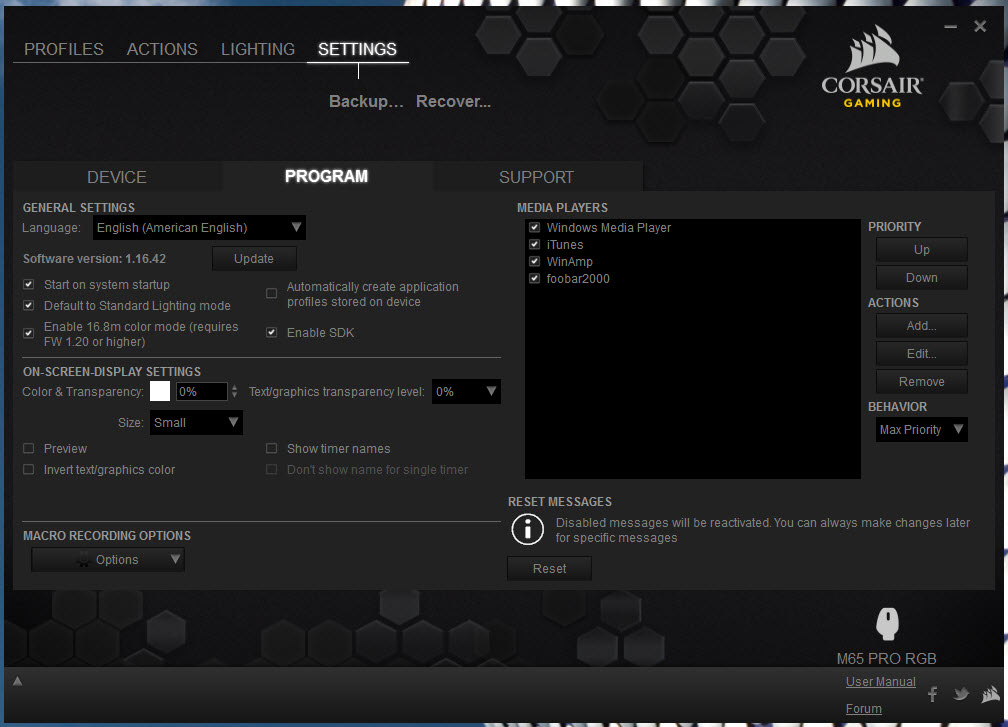Open the OSD Size dropdown

tap(196, 422)
